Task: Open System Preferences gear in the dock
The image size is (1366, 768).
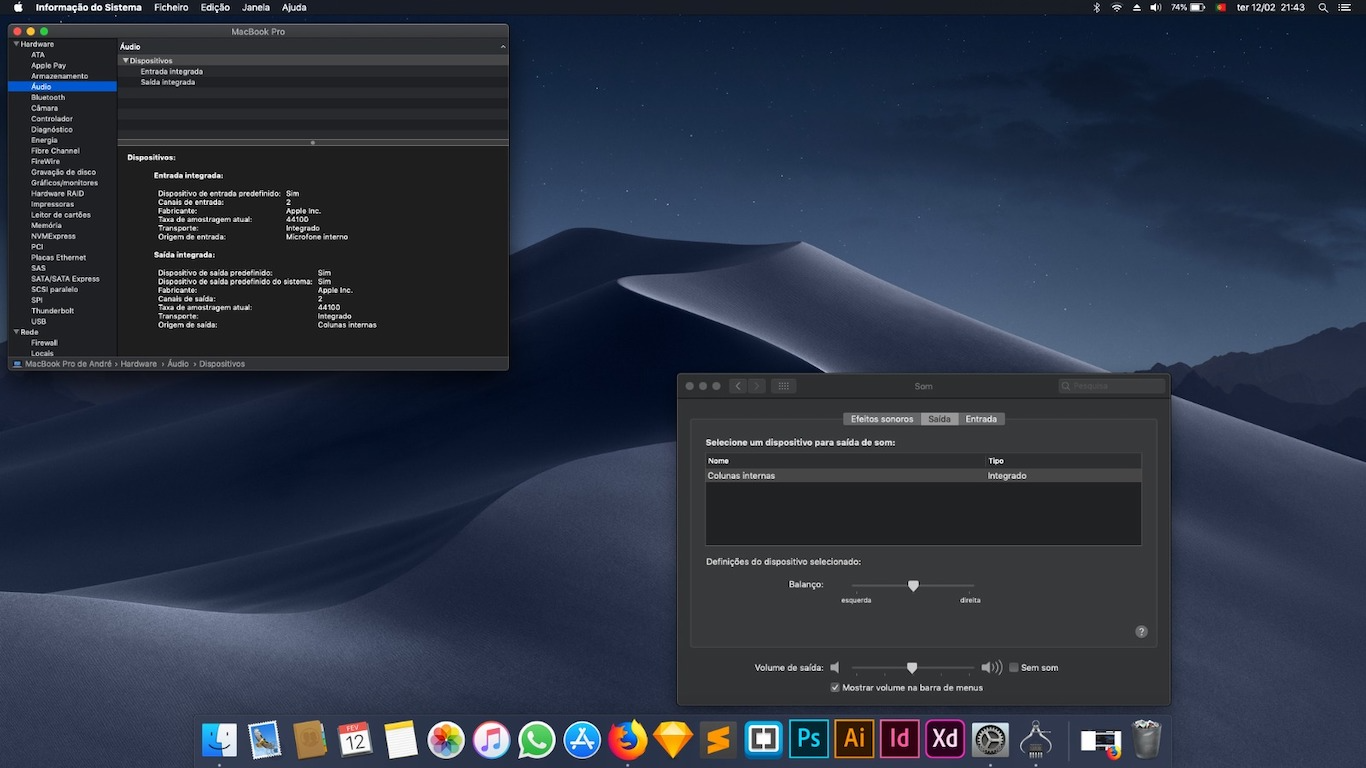Action: pos(990,740)
